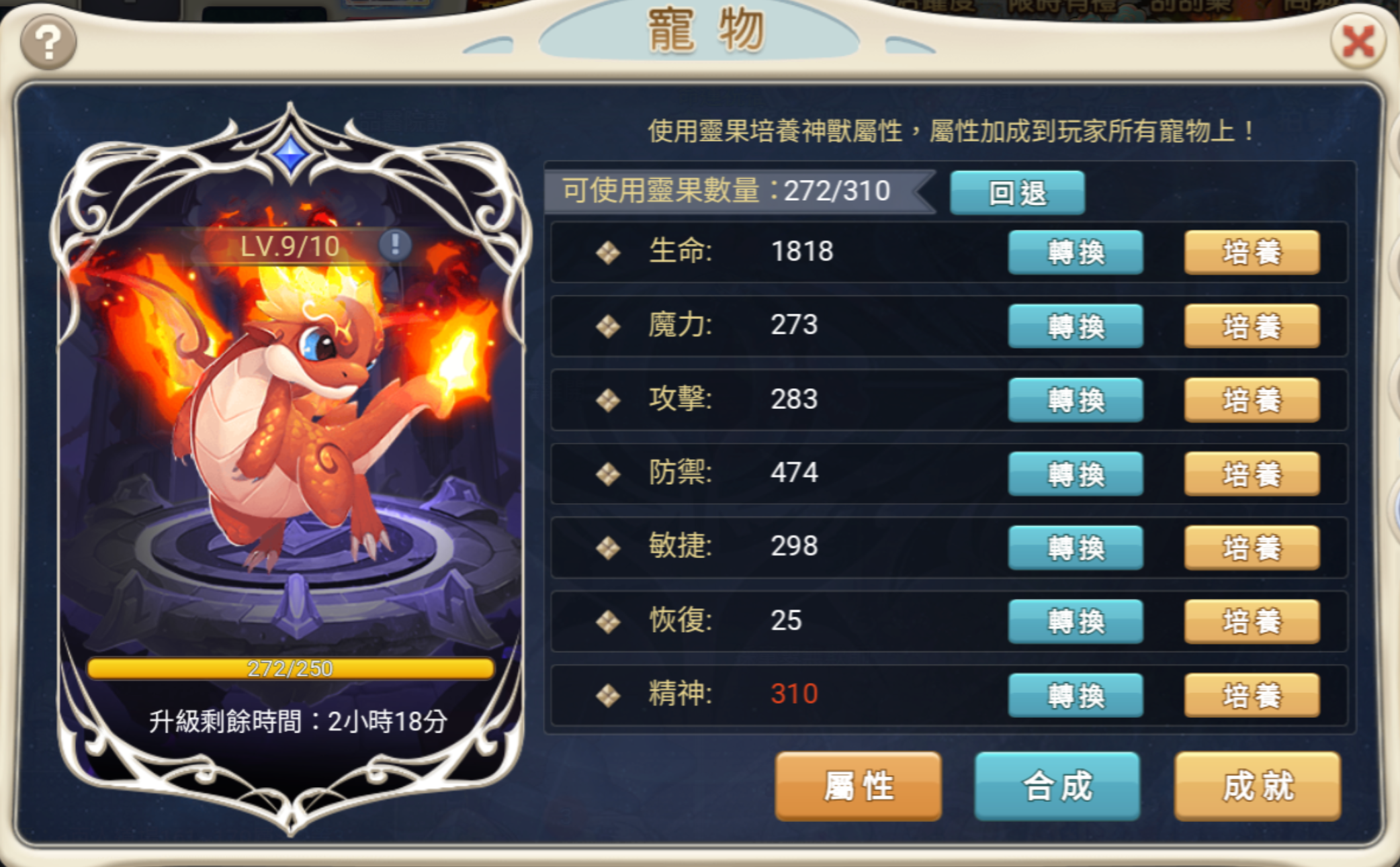Click the 272/250 experience progress bar

tap(290, 669)
